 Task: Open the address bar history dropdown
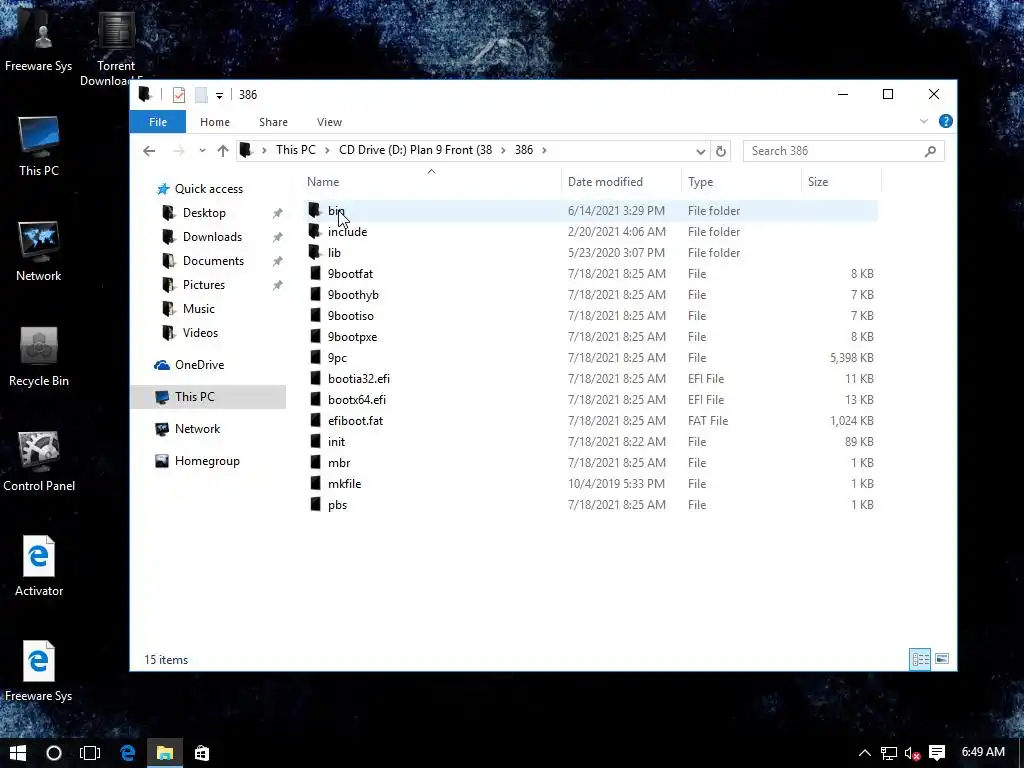tap(700, 152)
